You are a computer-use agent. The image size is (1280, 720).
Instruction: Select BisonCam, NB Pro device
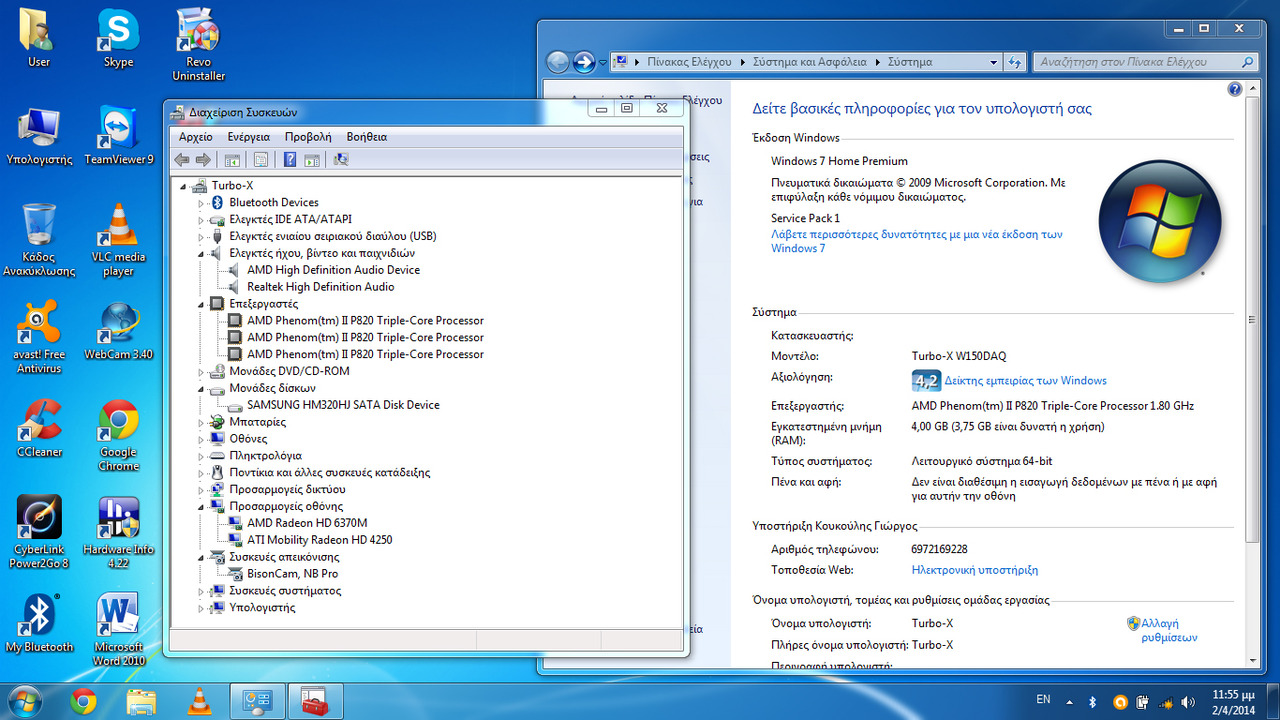(x=293, y=574)
